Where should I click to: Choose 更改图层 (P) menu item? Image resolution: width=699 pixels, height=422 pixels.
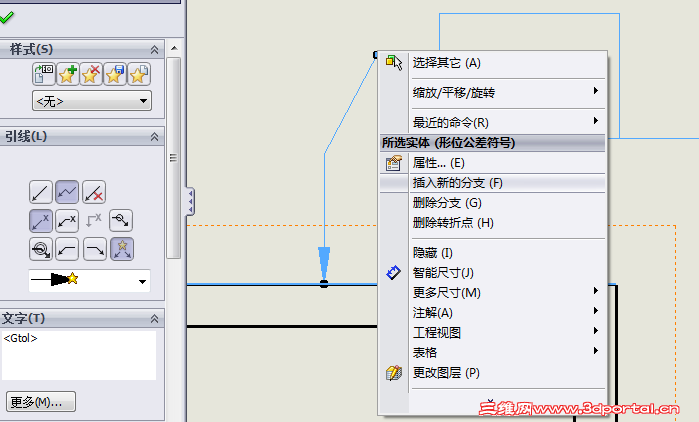(493, 373)
